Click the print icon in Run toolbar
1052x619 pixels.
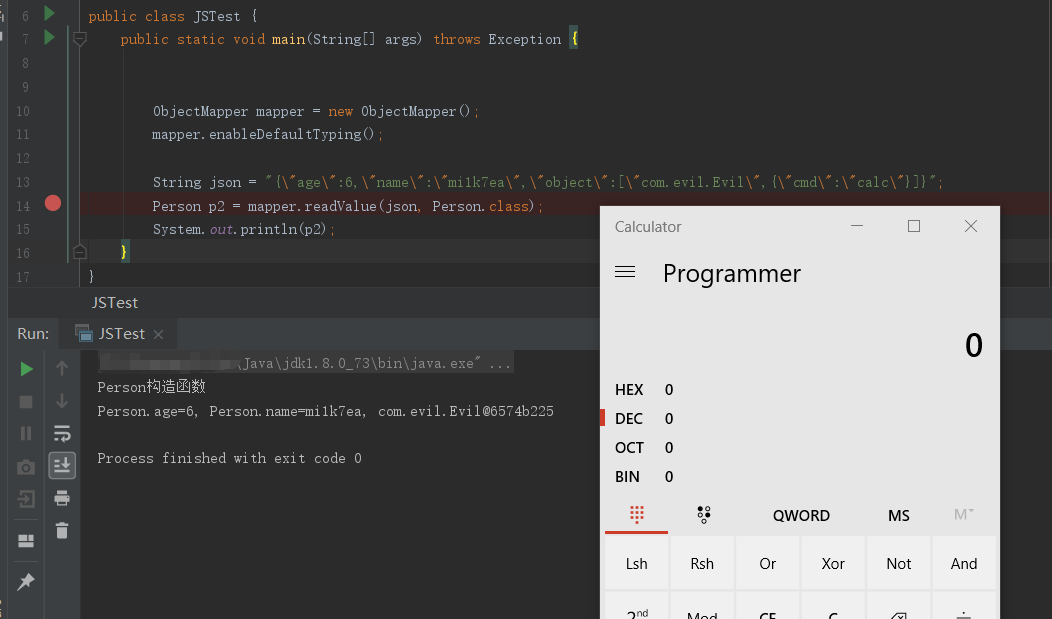tap(62, 498)
